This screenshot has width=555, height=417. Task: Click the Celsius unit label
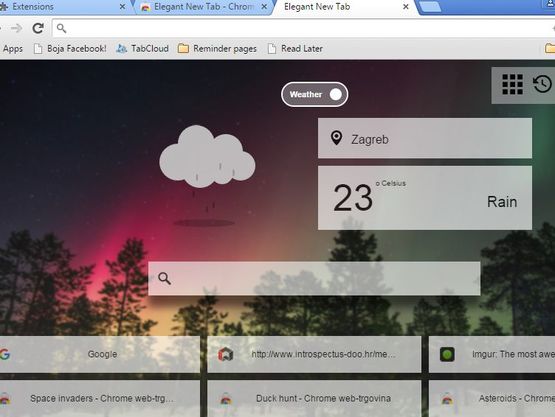391,183
